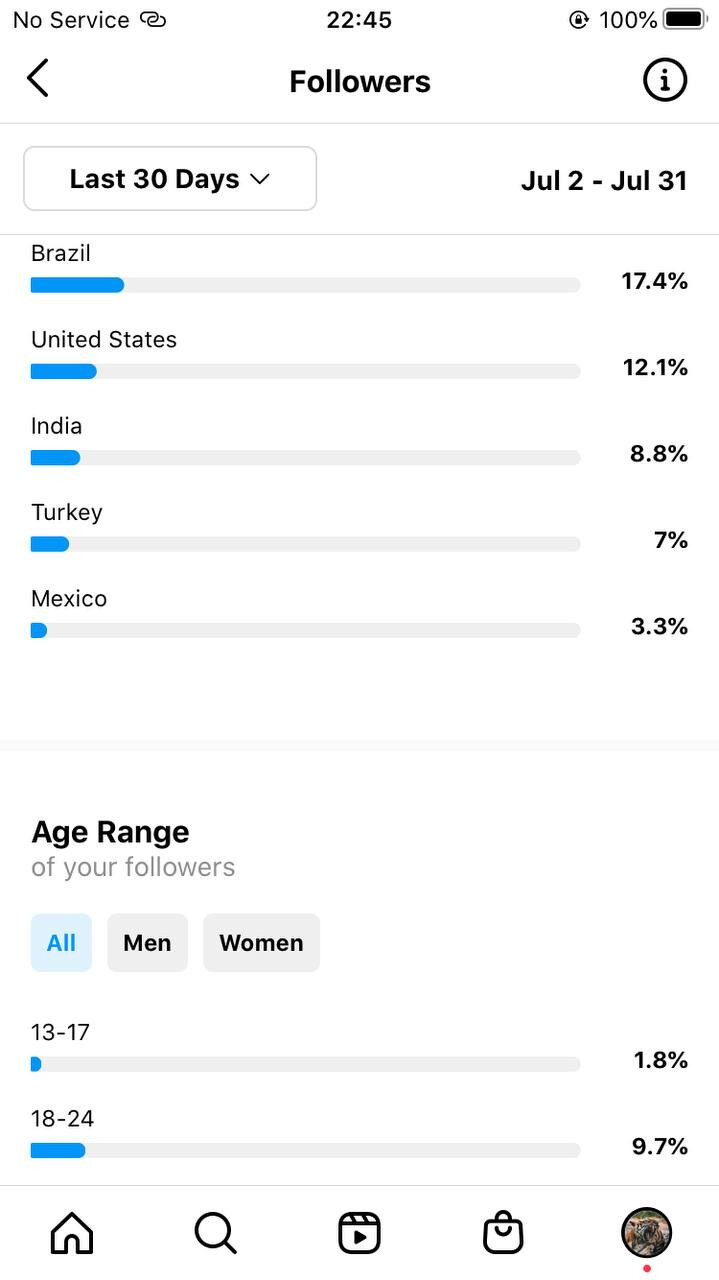Select the Men age filter

point(147,942)
